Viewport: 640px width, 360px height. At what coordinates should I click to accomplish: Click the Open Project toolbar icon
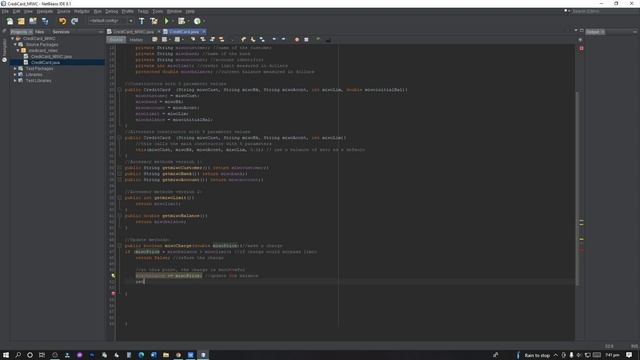pos(33,21)
